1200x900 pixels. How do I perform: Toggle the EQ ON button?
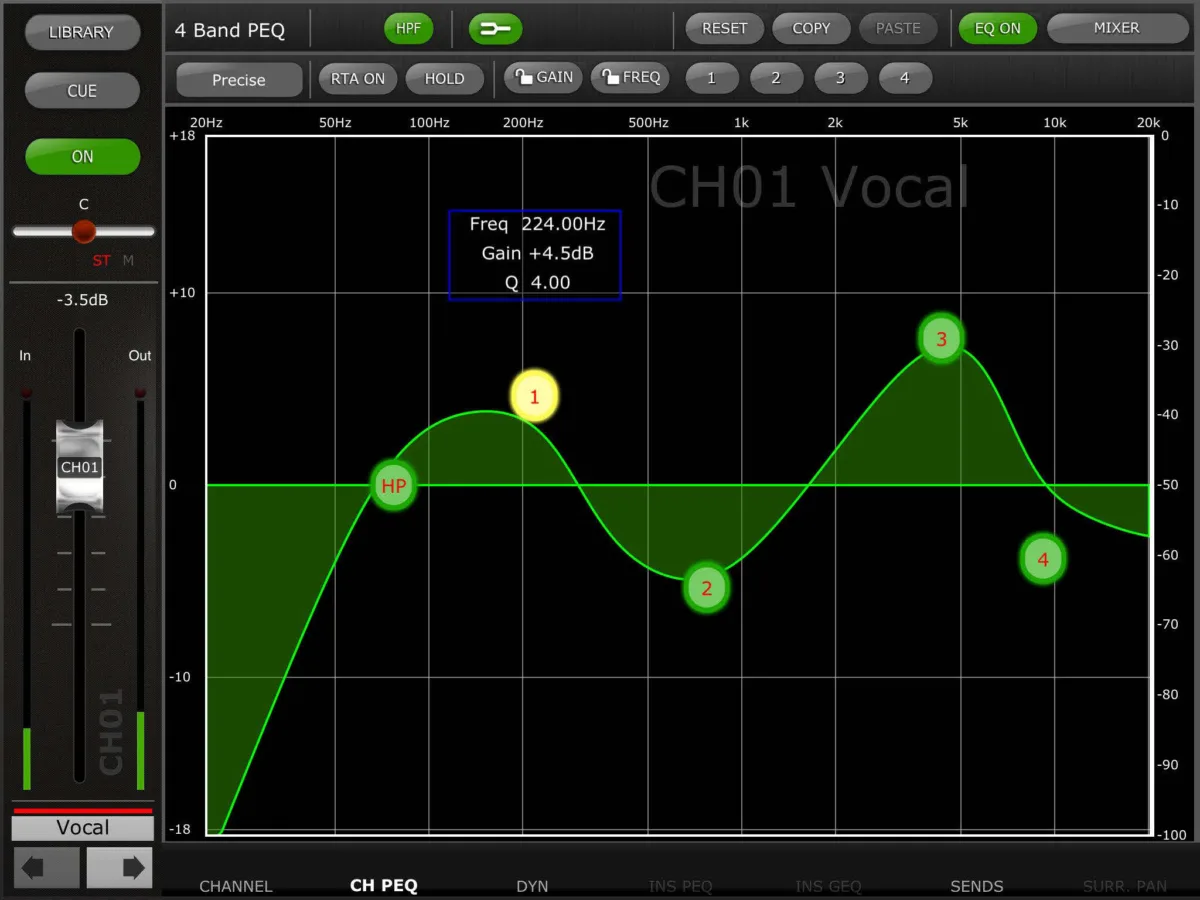997,29
